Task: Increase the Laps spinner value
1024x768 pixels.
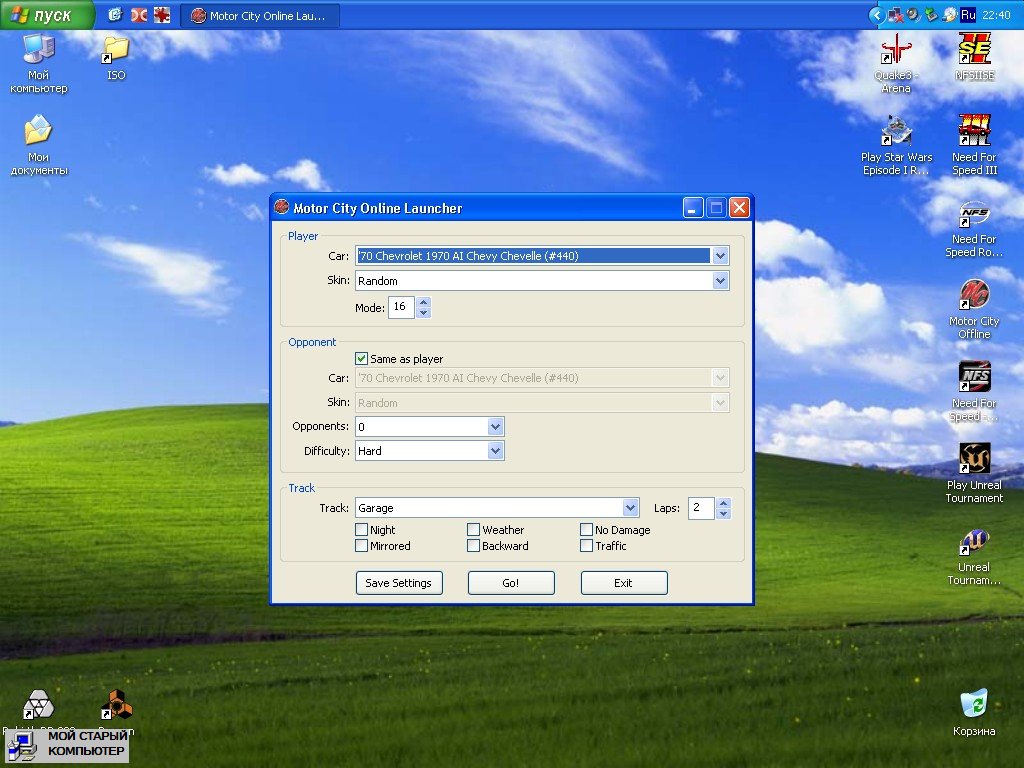Action: [724, 503]
